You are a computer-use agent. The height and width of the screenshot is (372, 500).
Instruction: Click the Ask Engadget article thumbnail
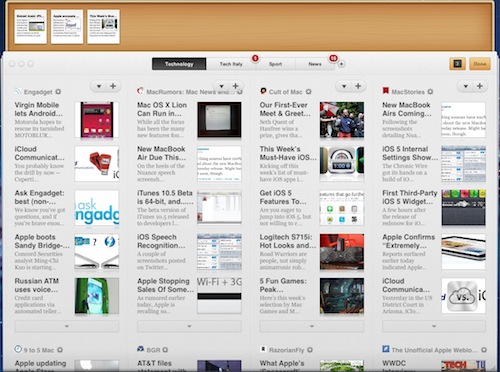coord(97,208)
